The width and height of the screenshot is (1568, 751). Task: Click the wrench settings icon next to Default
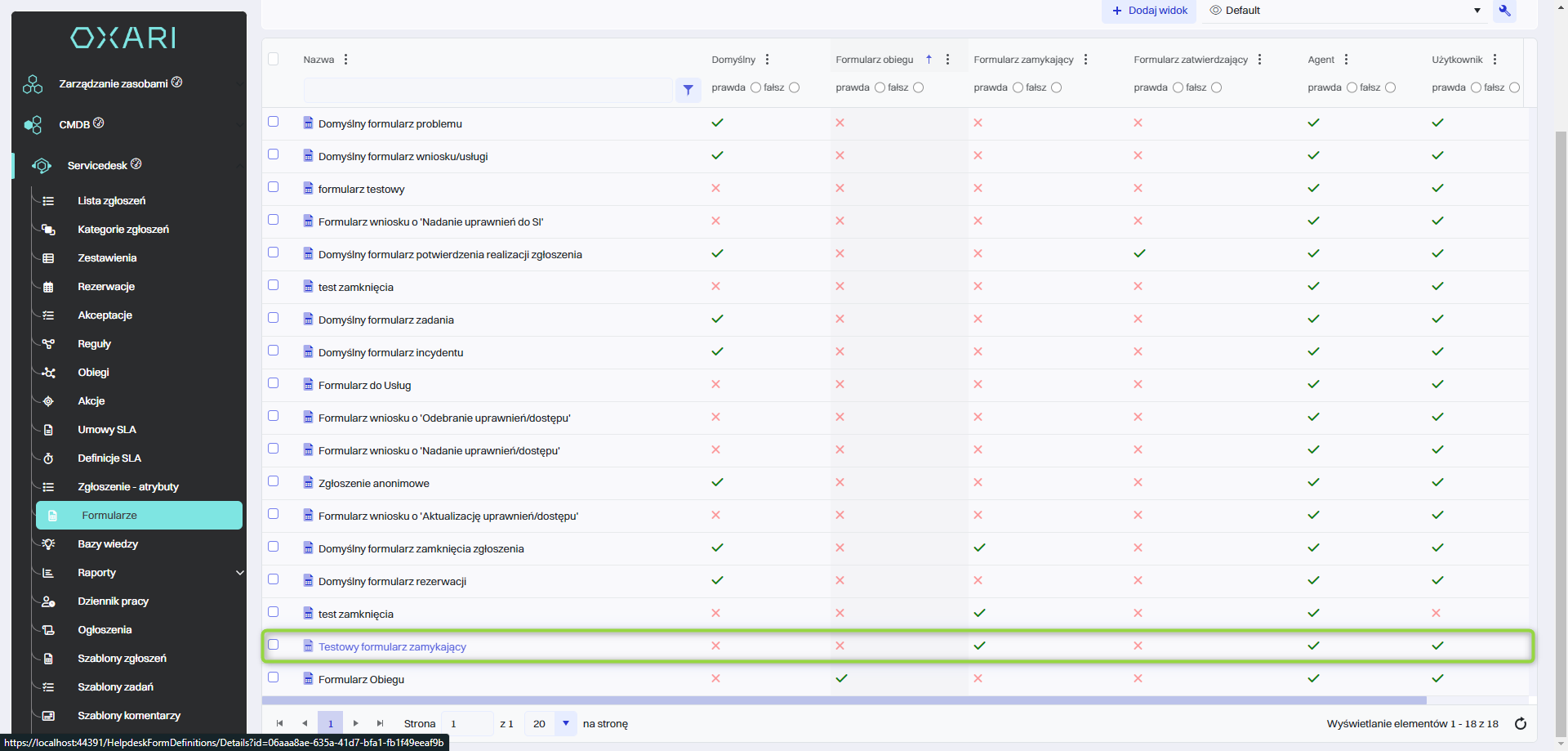[x=1504, y=11]
